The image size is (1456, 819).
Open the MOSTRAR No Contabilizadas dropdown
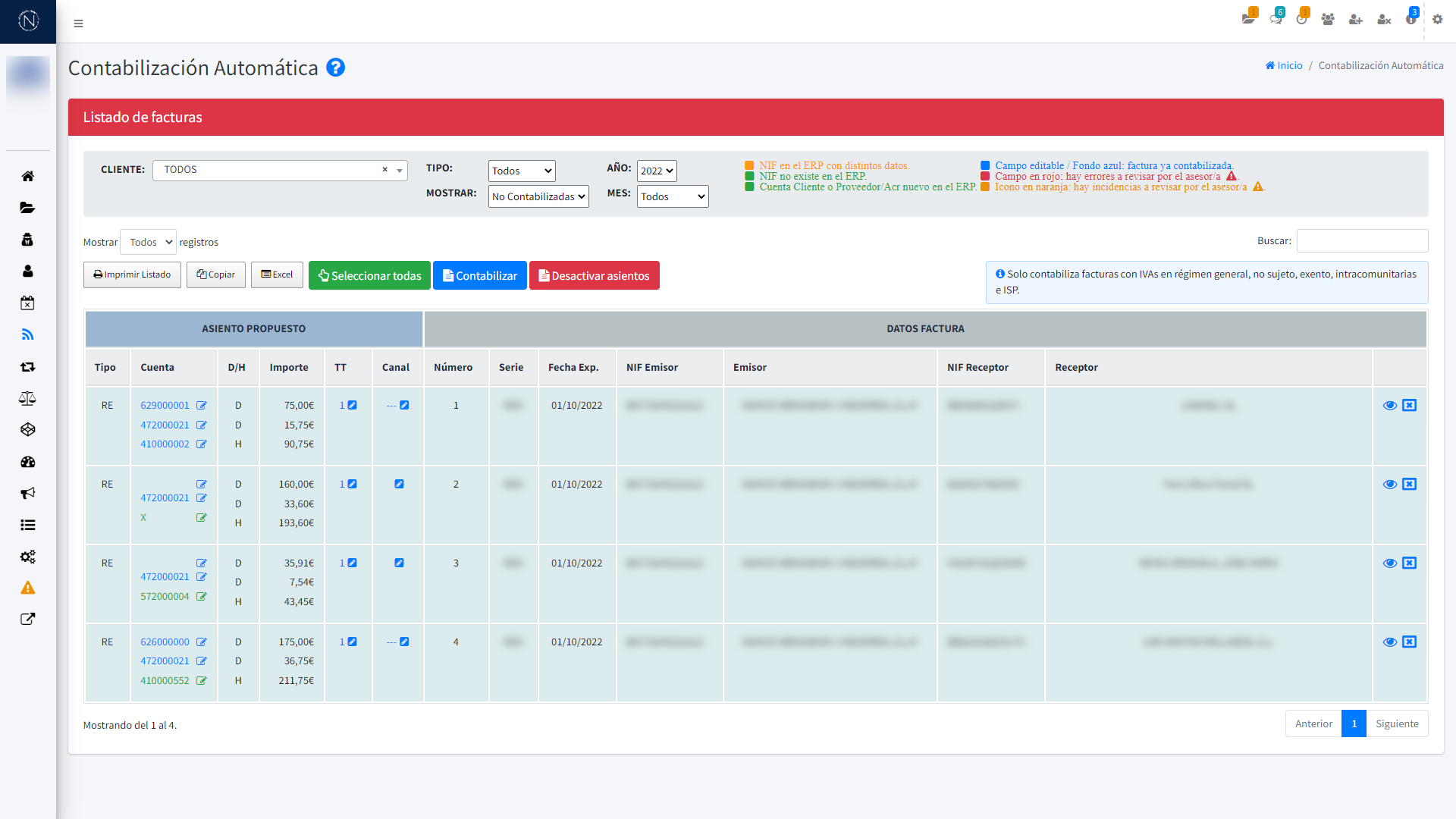point(538,196)
